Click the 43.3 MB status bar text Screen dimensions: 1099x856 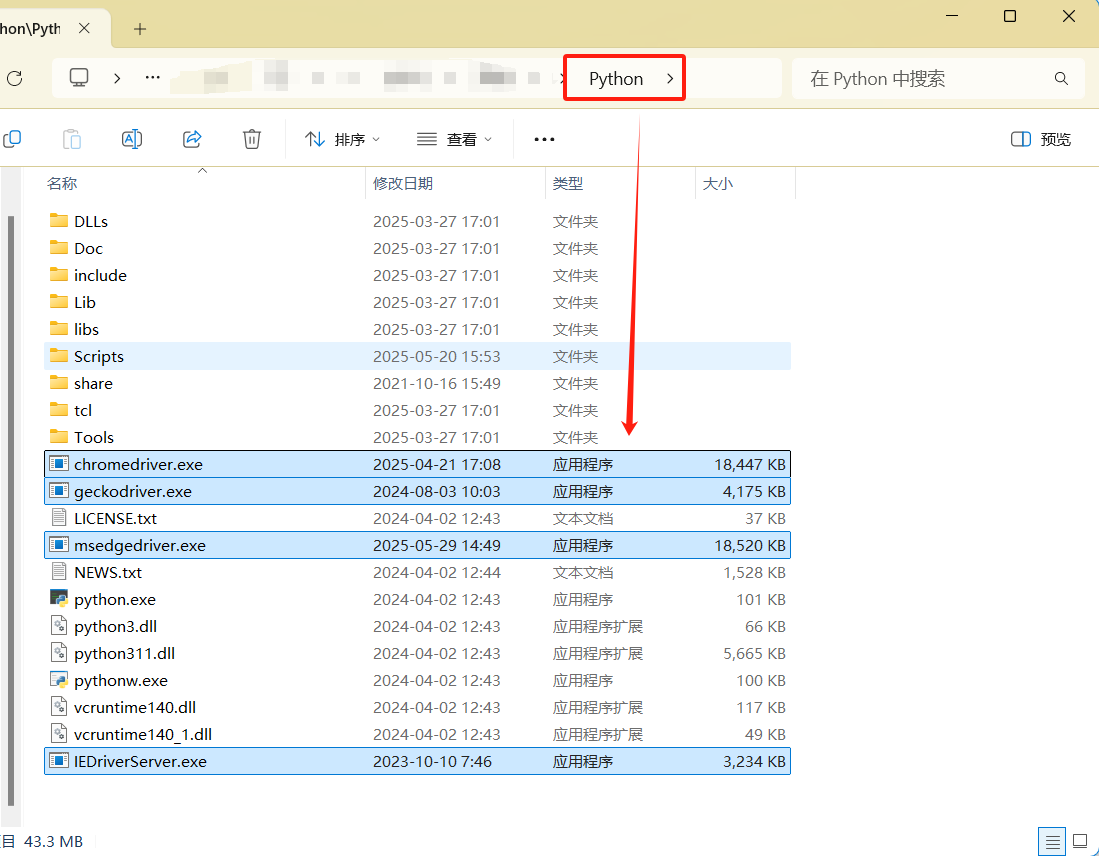[53, 841]
